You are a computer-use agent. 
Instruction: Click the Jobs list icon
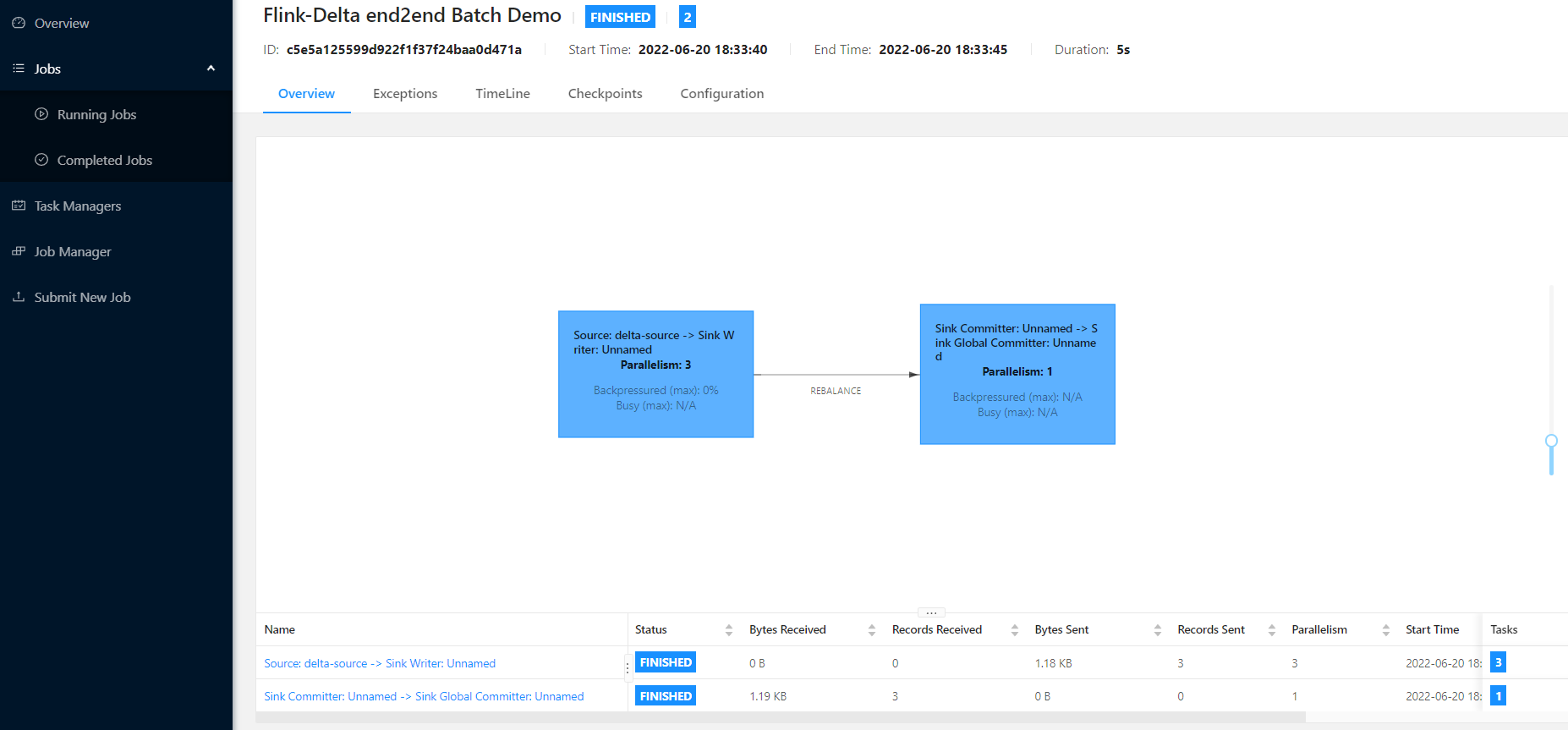[x=19, y=69]
